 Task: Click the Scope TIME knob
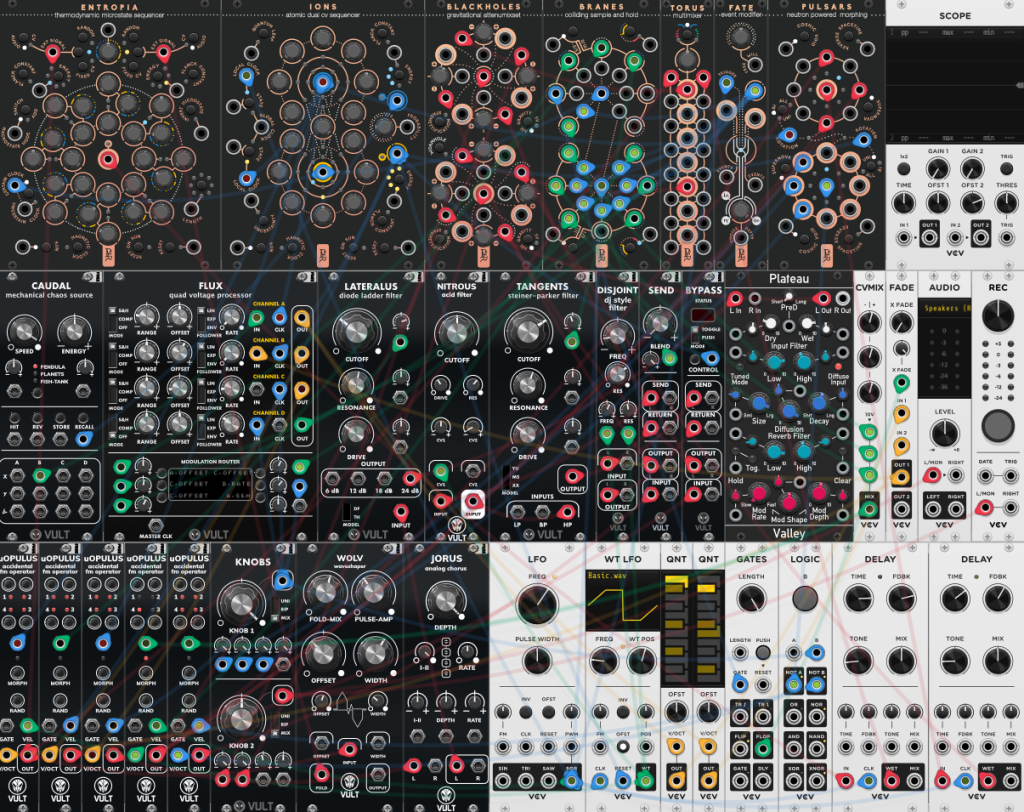point(904,203)
